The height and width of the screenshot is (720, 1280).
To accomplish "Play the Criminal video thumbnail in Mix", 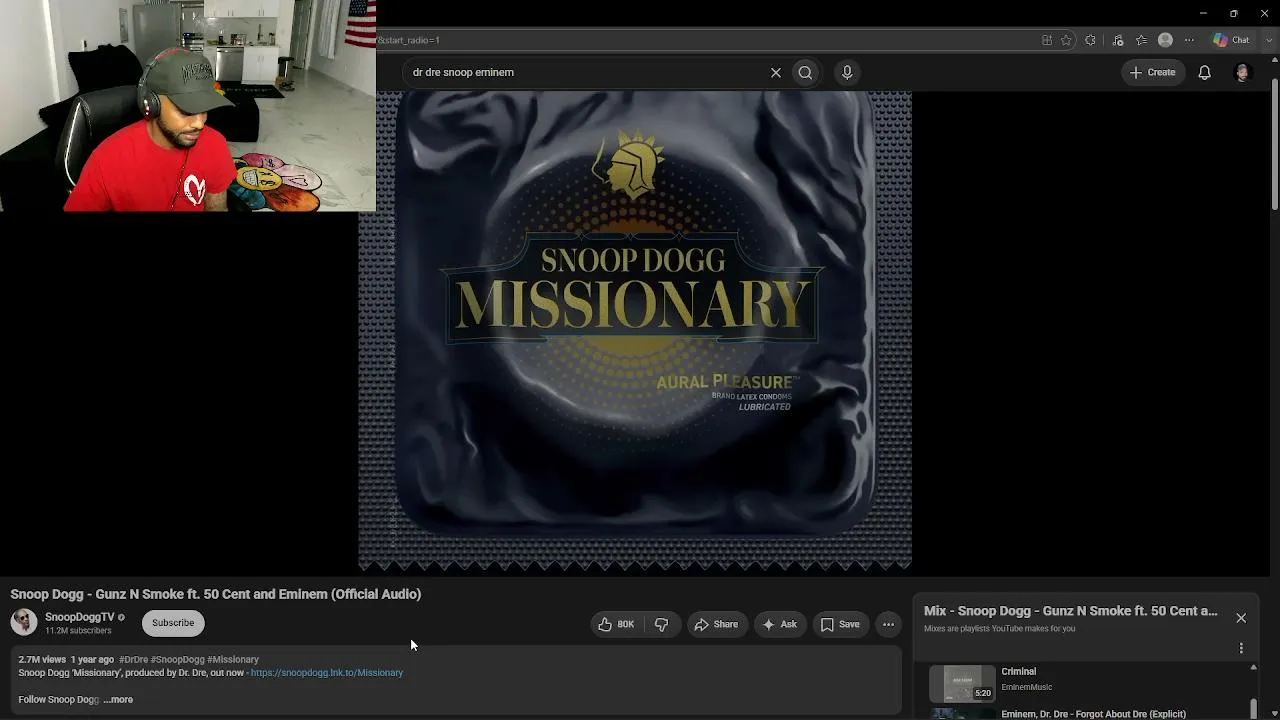I will click(x=963, y=683).
